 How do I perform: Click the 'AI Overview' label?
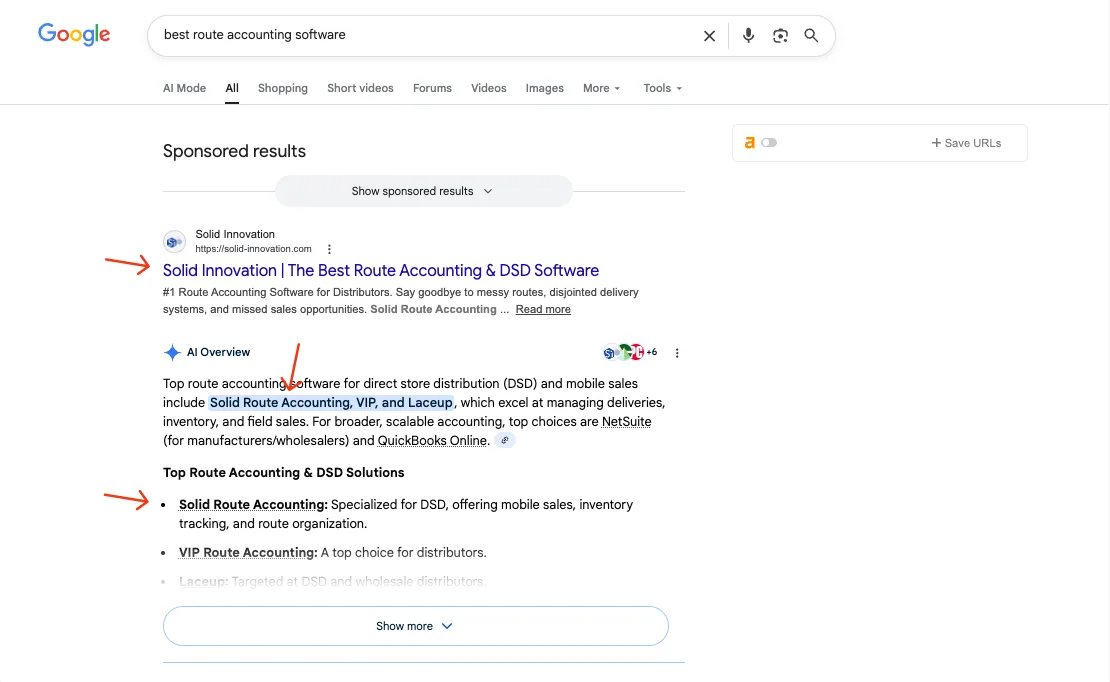[x=218, y=352]
